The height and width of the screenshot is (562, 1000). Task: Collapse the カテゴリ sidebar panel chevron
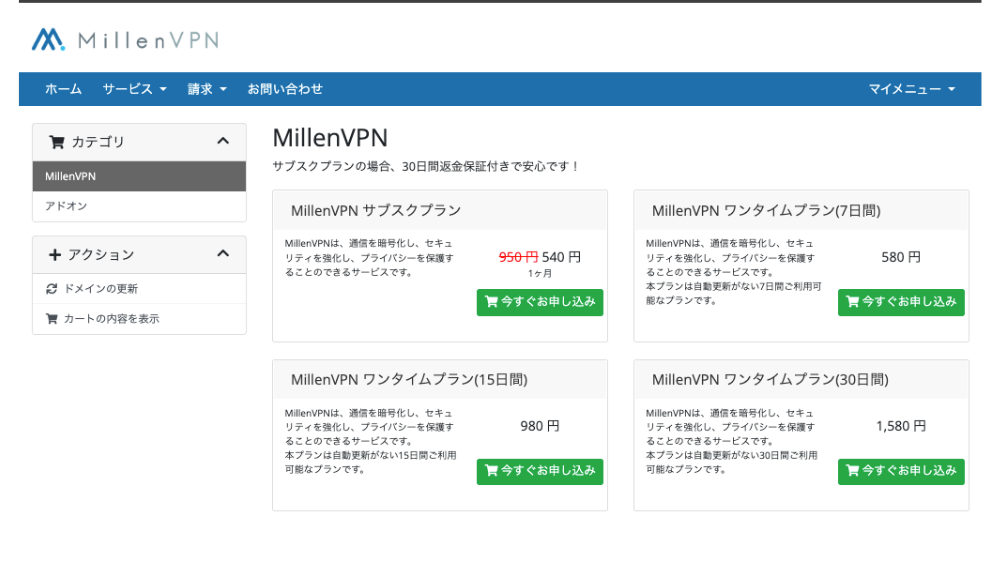[223, 142]
